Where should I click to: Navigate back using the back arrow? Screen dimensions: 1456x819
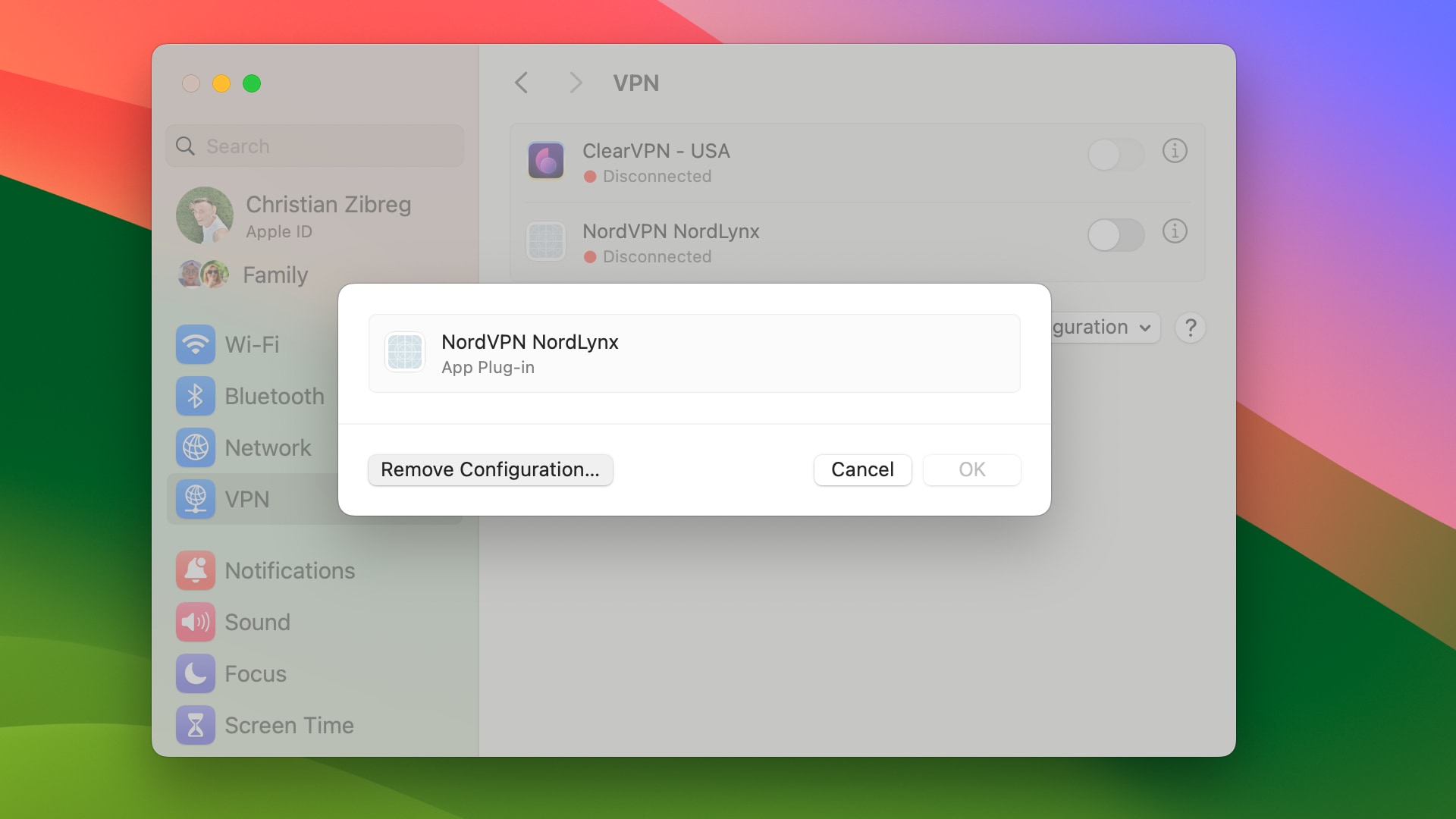pyautogui.click(x=521, y=82)
